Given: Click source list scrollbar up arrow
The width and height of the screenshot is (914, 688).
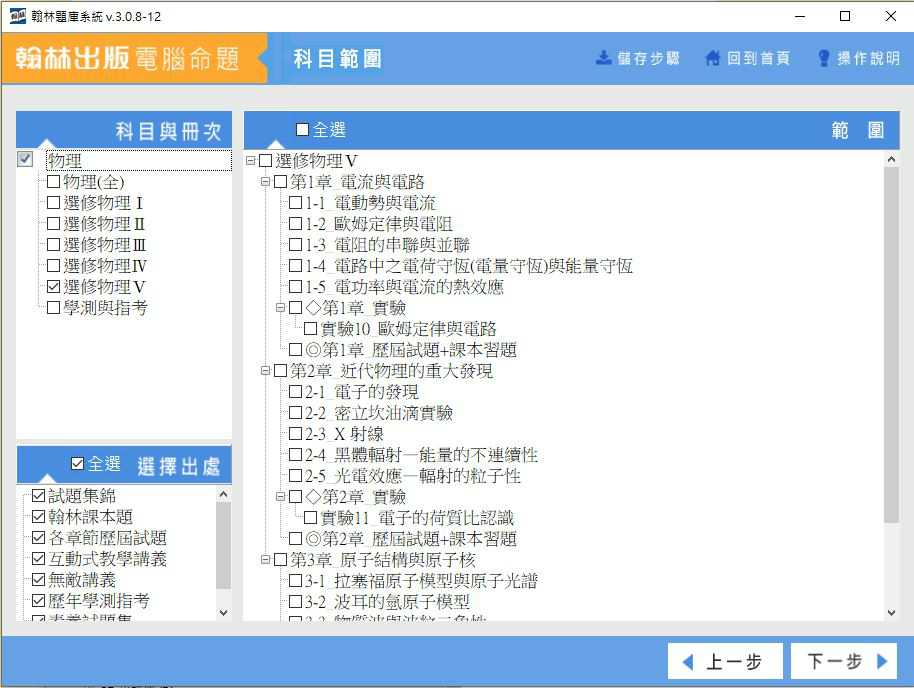Looking at the screenshot, I should pyautogui.click(x=223, y=494).
